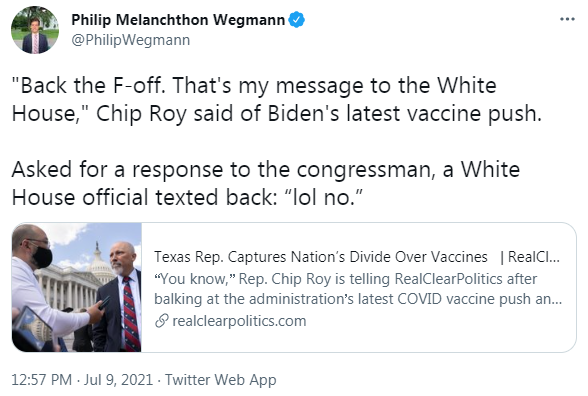Click the 12:57 PM timestamp
The width and height of the screenshot is (588, 396).
42,380
